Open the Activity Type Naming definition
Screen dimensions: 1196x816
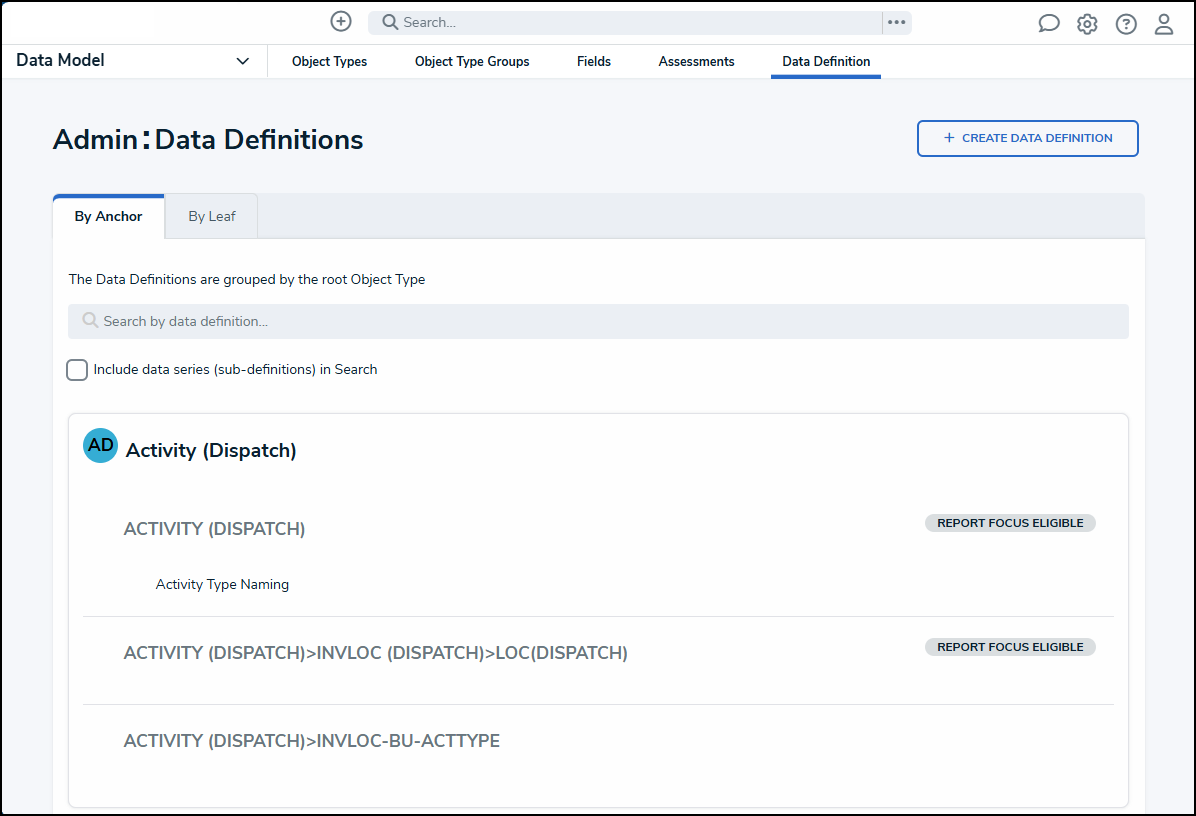[222, 585]
